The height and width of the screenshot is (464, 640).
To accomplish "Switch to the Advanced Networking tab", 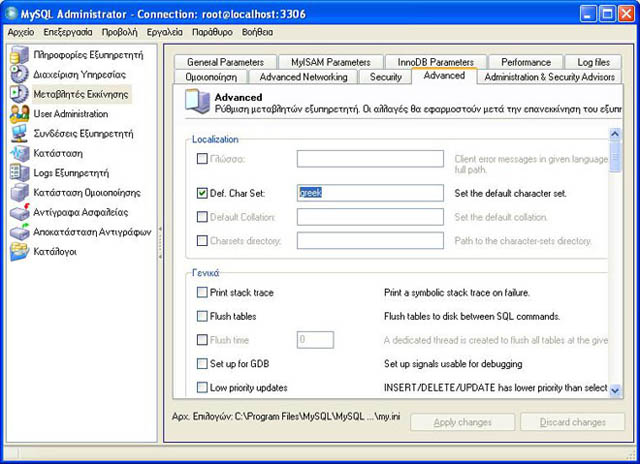I will [303, 77].
